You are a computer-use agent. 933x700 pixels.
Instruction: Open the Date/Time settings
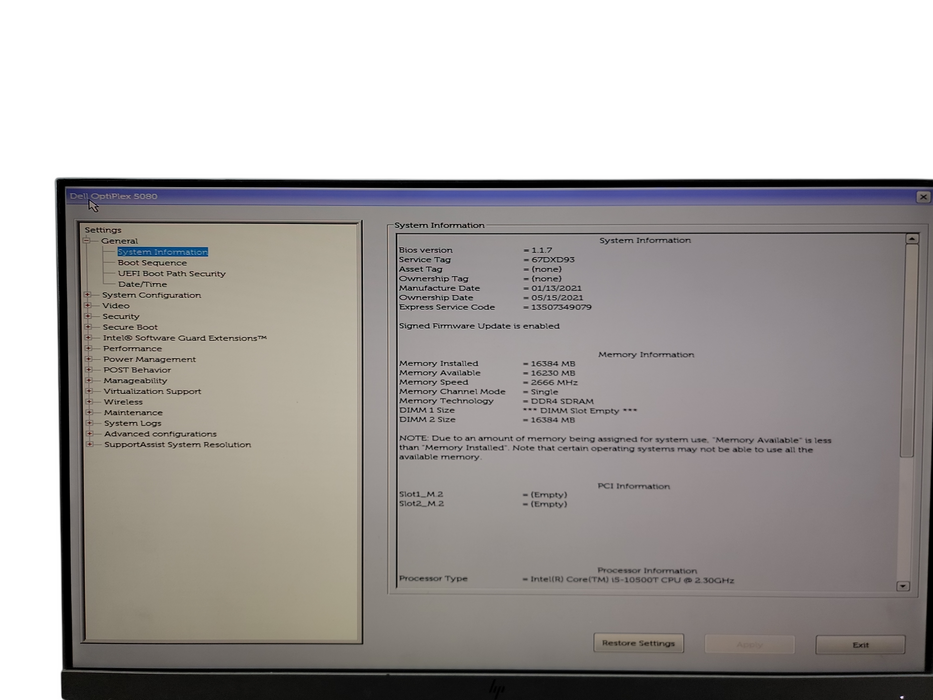coord(143,285)
